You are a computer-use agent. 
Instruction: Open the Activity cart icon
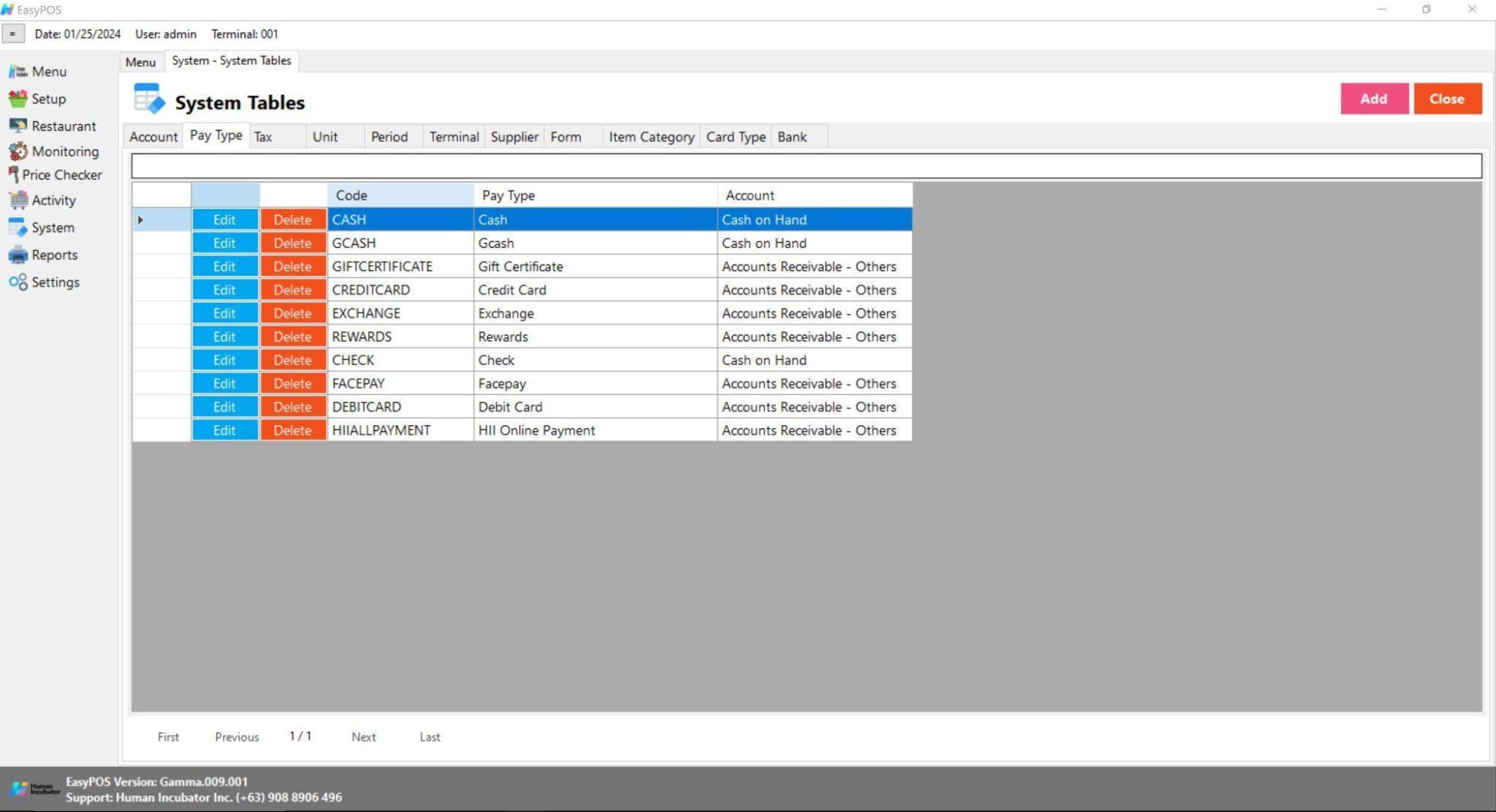click(18, 200)
